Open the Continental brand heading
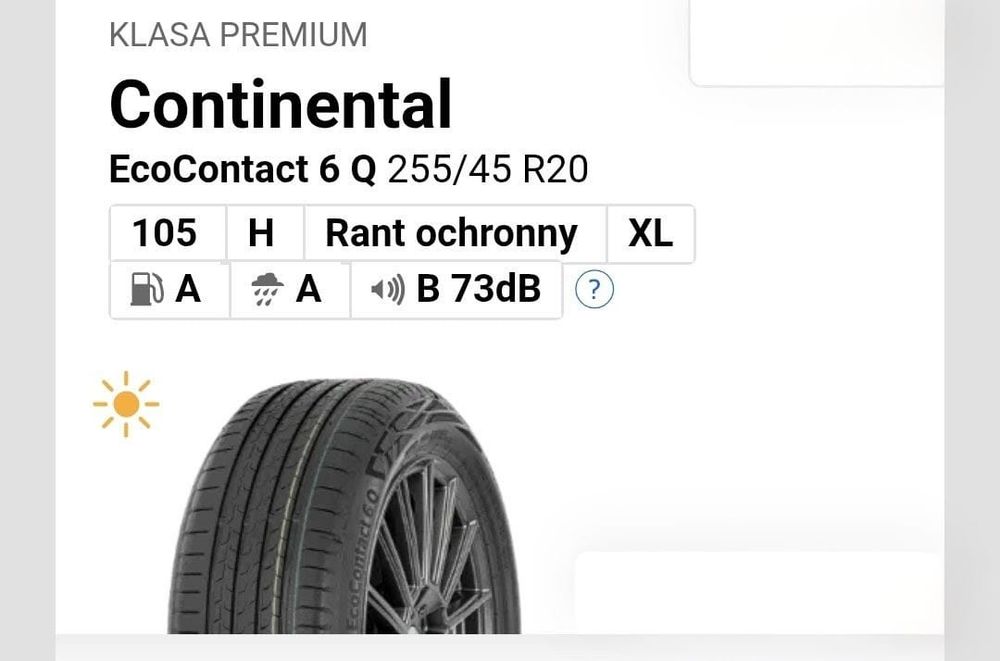 point(280,104)
